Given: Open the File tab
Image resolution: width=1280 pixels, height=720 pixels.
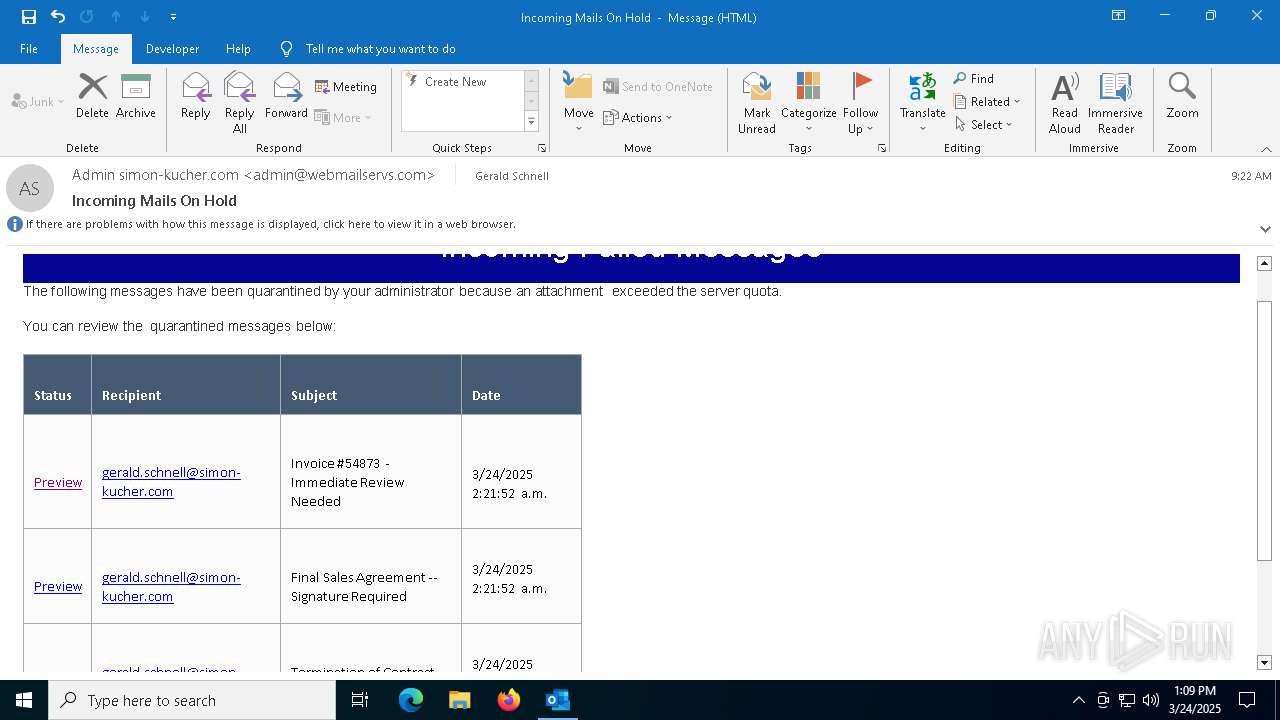Looking at the screenshot, I should 29,49.
